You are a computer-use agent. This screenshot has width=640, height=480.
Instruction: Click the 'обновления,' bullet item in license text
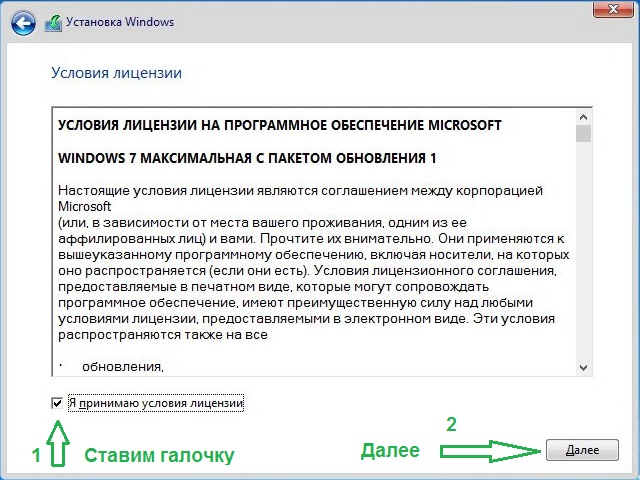tap(123, 367)
